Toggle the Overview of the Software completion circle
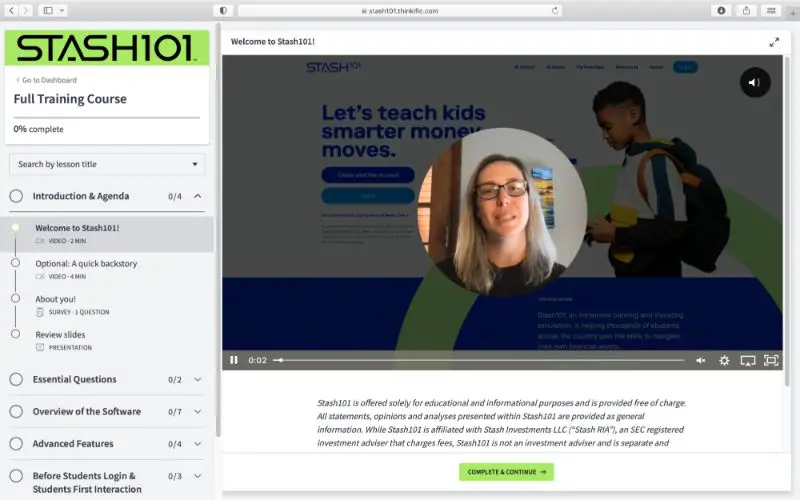Screen dimensions: 800x500 16,412
